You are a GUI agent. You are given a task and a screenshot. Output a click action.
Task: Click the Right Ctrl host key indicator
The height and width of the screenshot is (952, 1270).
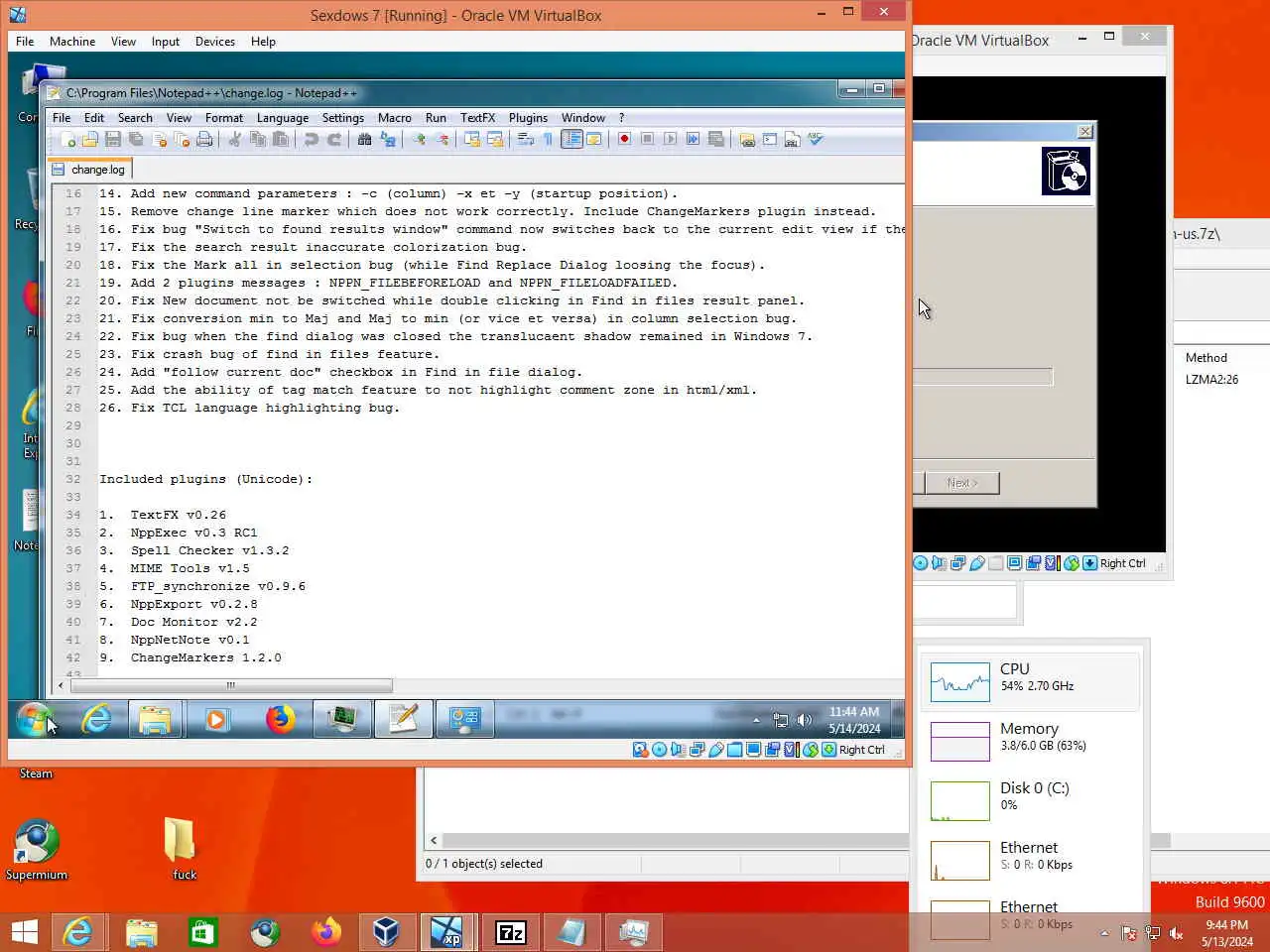861,750
